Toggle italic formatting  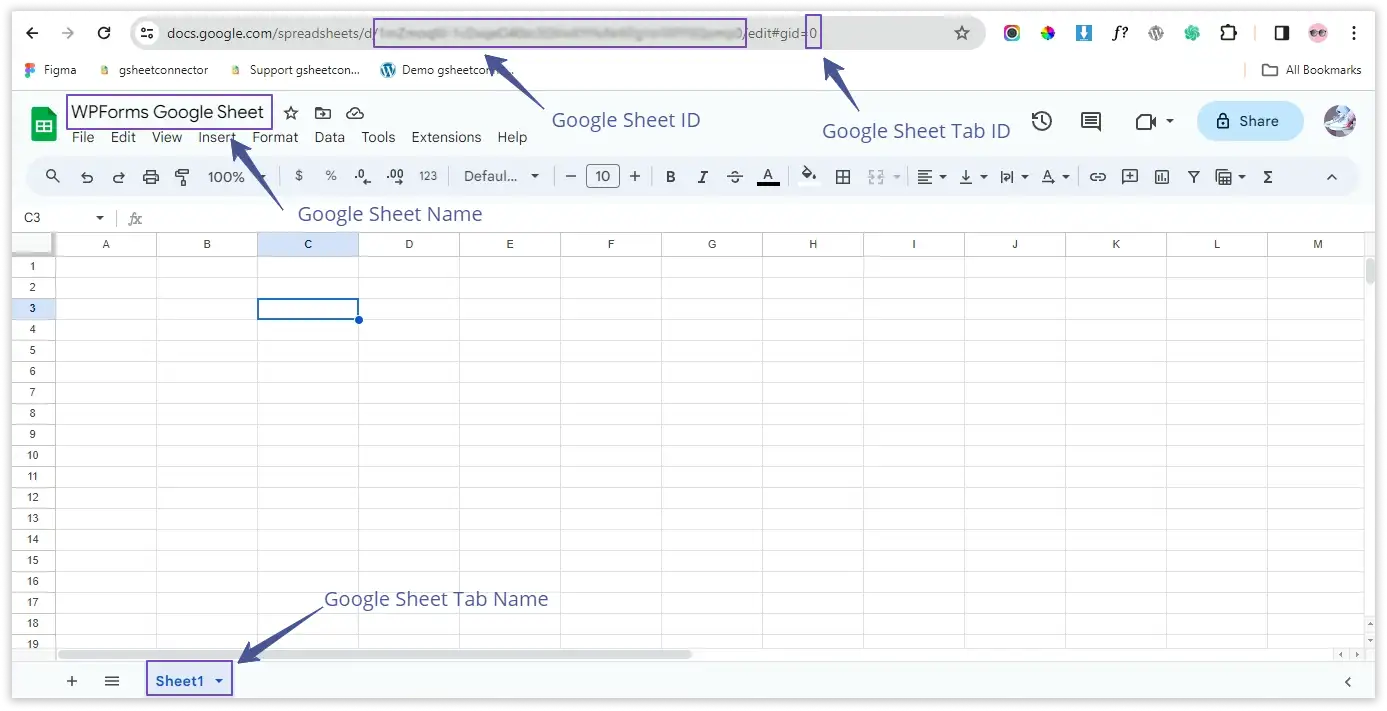pyautogui.click(x=703, y=177)
